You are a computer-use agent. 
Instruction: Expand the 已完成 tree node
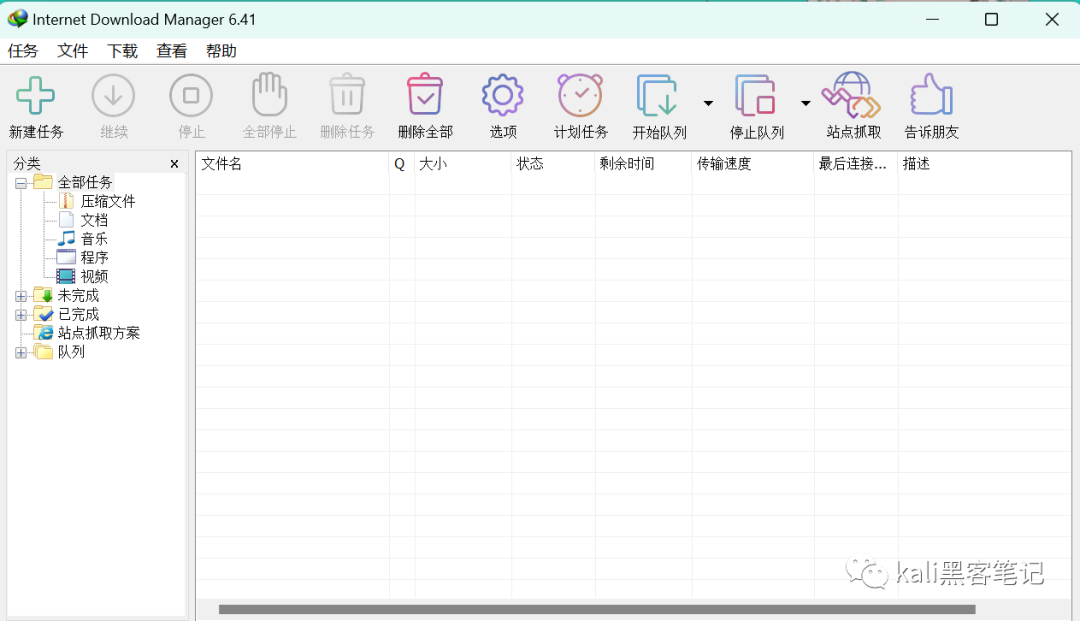tap(21, 315)
